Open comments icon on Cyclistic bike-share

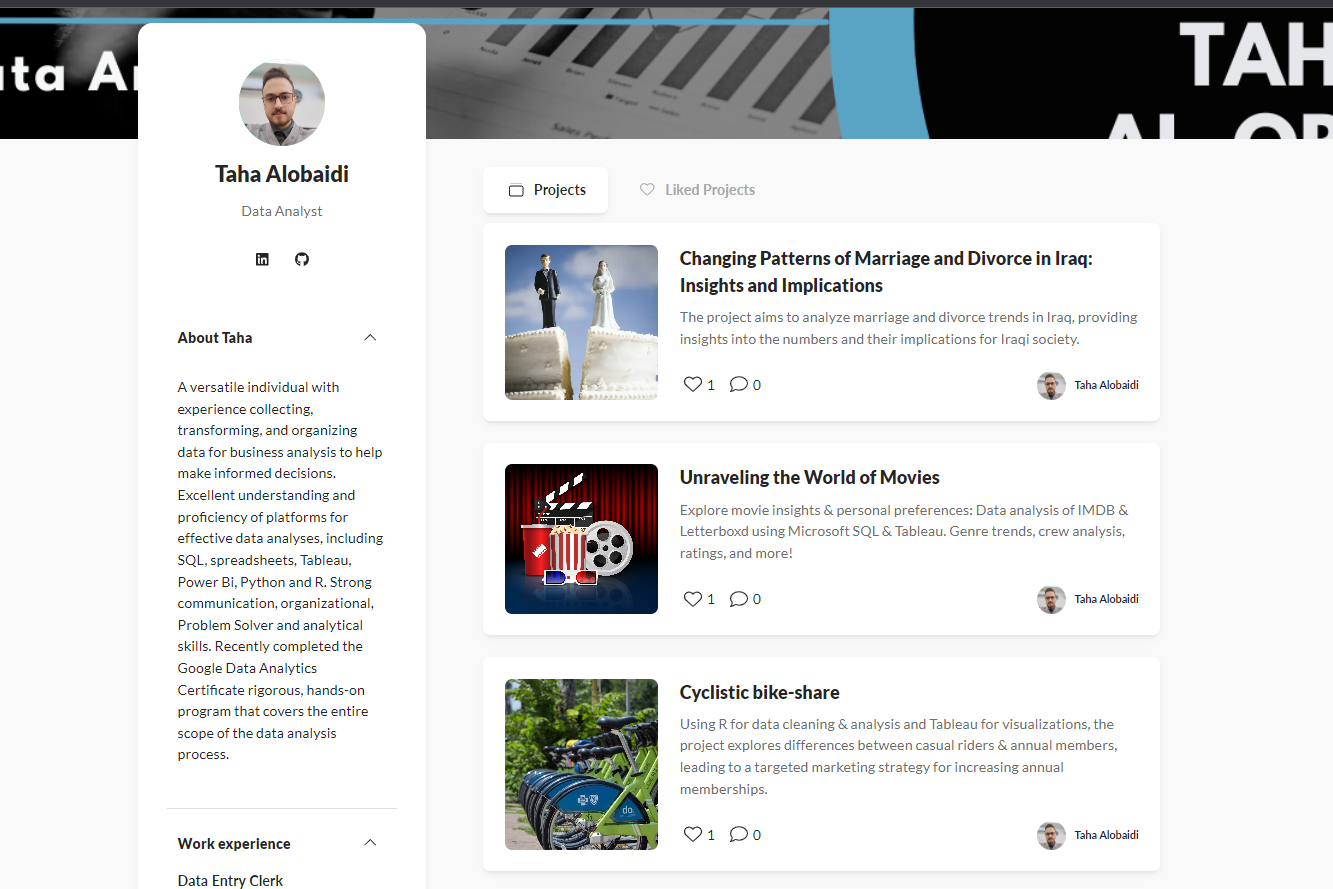point(738,834)
